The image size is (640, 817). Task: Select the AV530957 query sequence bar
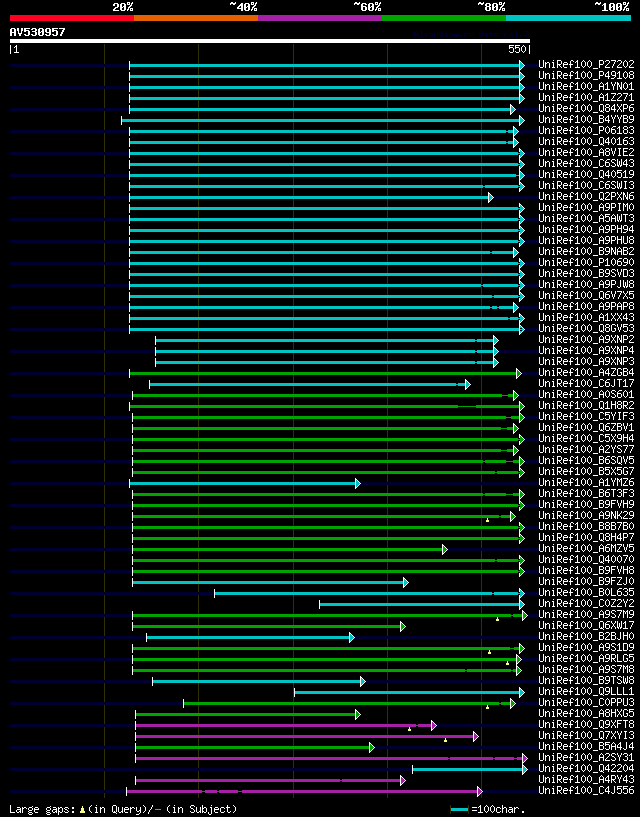tap(270, 41)
